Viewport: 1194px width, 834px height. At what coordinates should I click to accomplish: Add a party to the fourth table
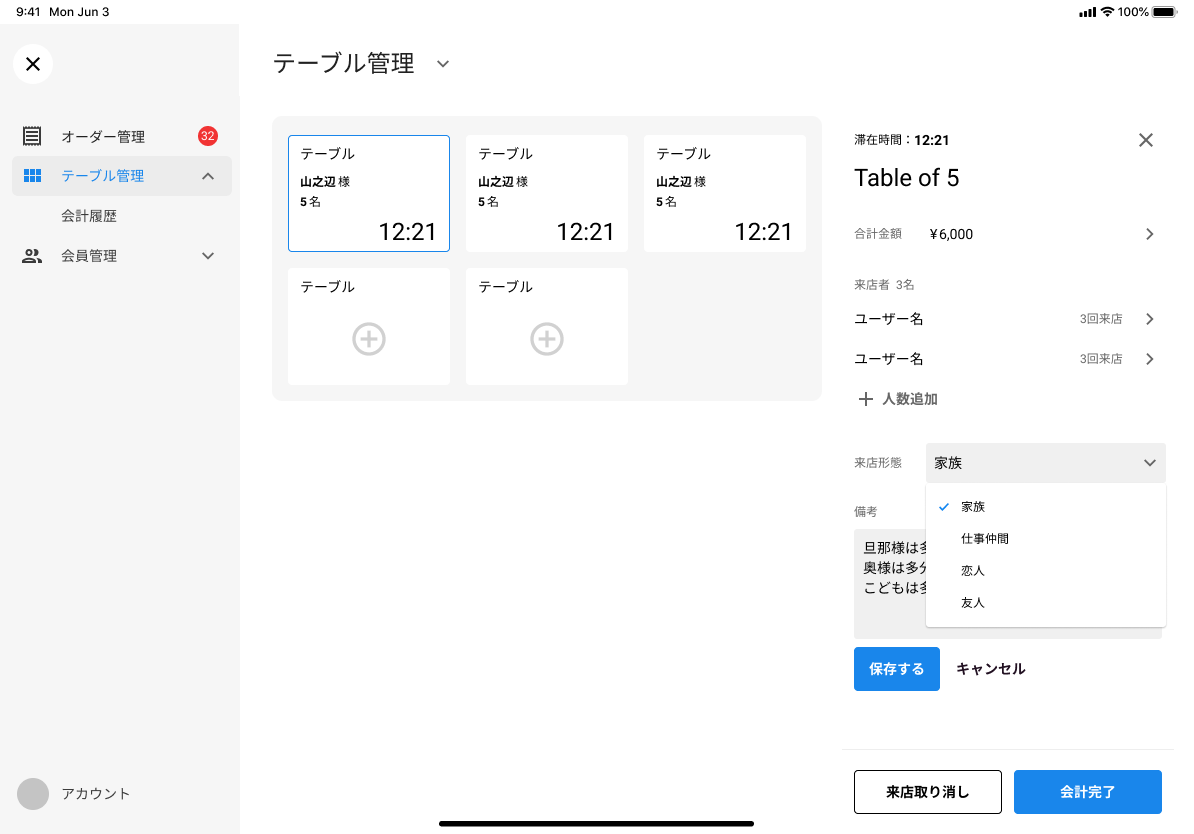click(368, 339)
